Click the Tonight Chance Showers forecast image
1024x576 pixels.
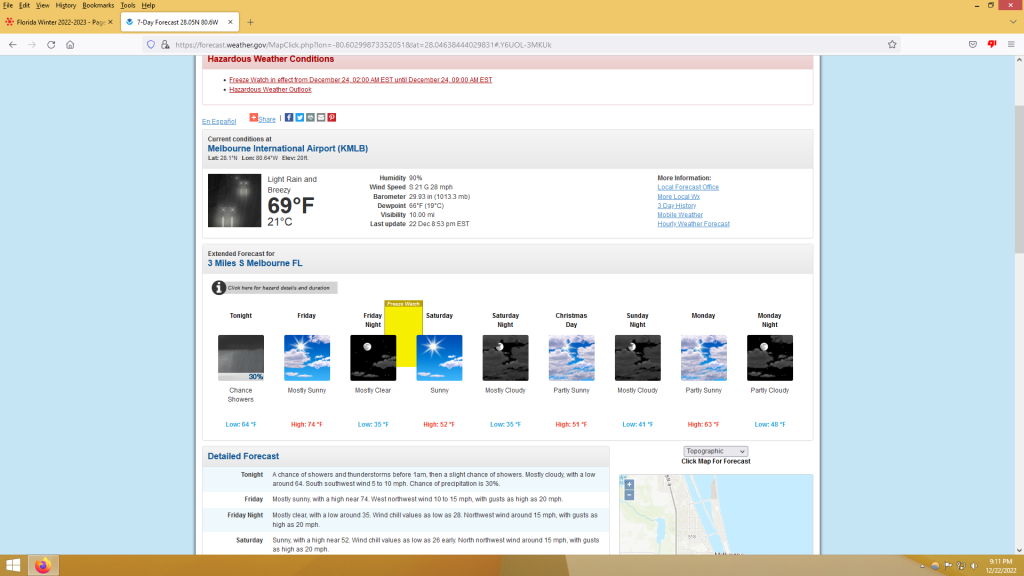click(241, 358)
